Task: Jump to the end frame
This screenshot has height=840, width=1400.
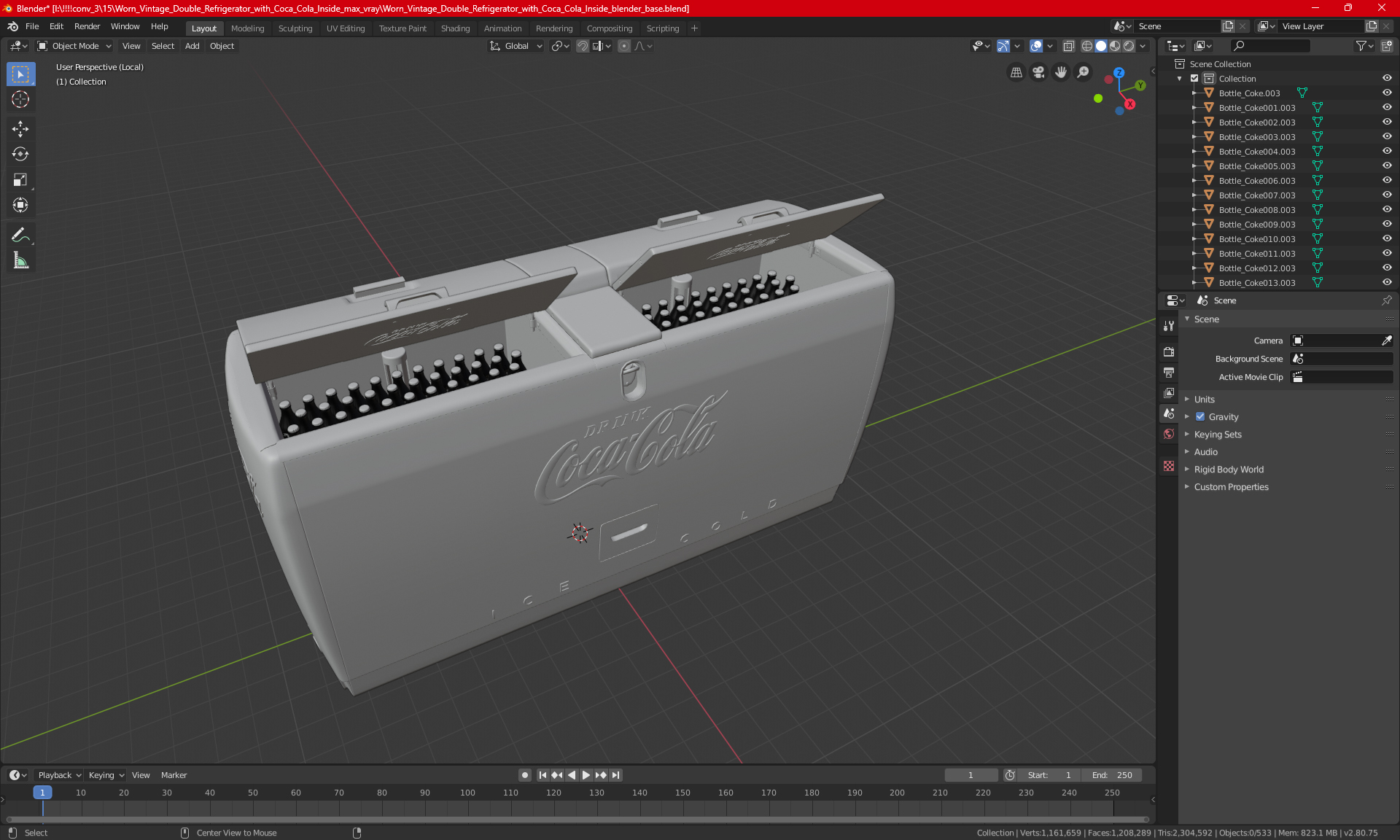Action: [616, 775]
